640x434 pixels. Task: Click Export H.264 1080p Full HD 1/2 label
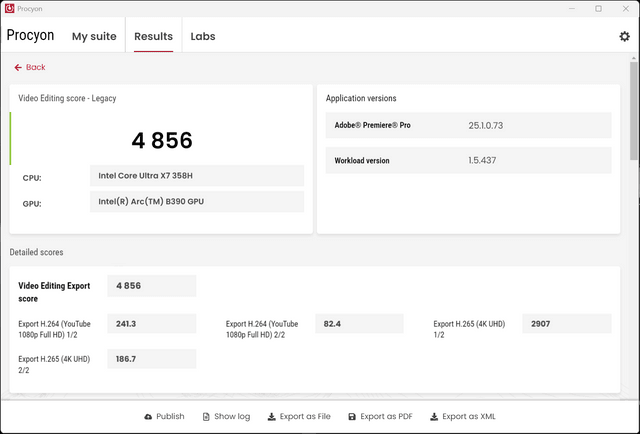click(54, 329)
